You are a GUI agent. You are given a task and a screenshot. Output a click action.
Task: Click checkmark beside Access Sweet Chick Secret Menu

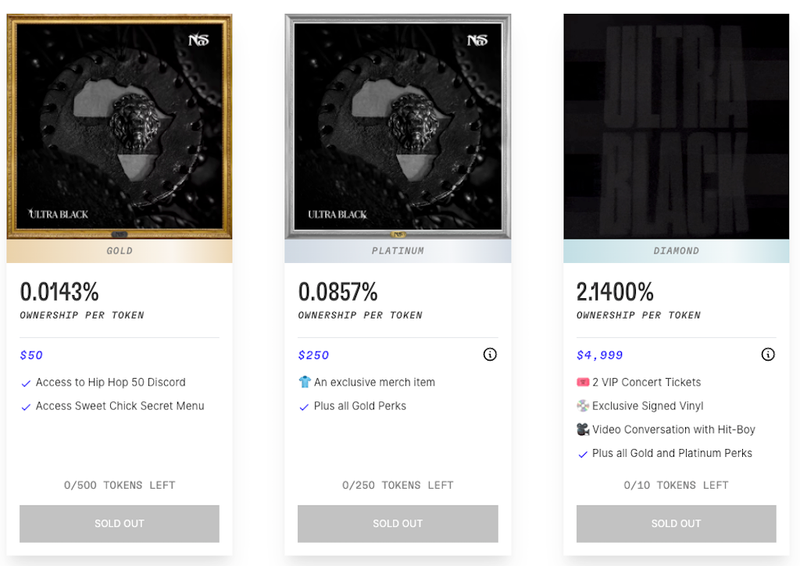click(x=26, y=407)
